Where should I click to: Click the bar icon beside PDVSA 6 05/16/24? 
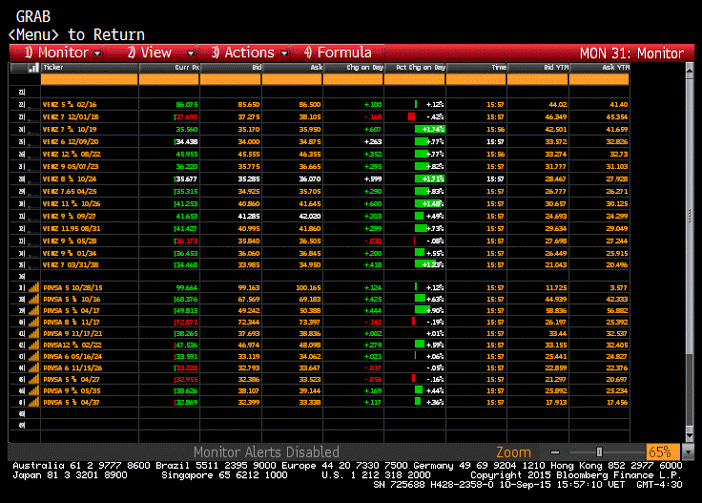click(x=34, y=357)
